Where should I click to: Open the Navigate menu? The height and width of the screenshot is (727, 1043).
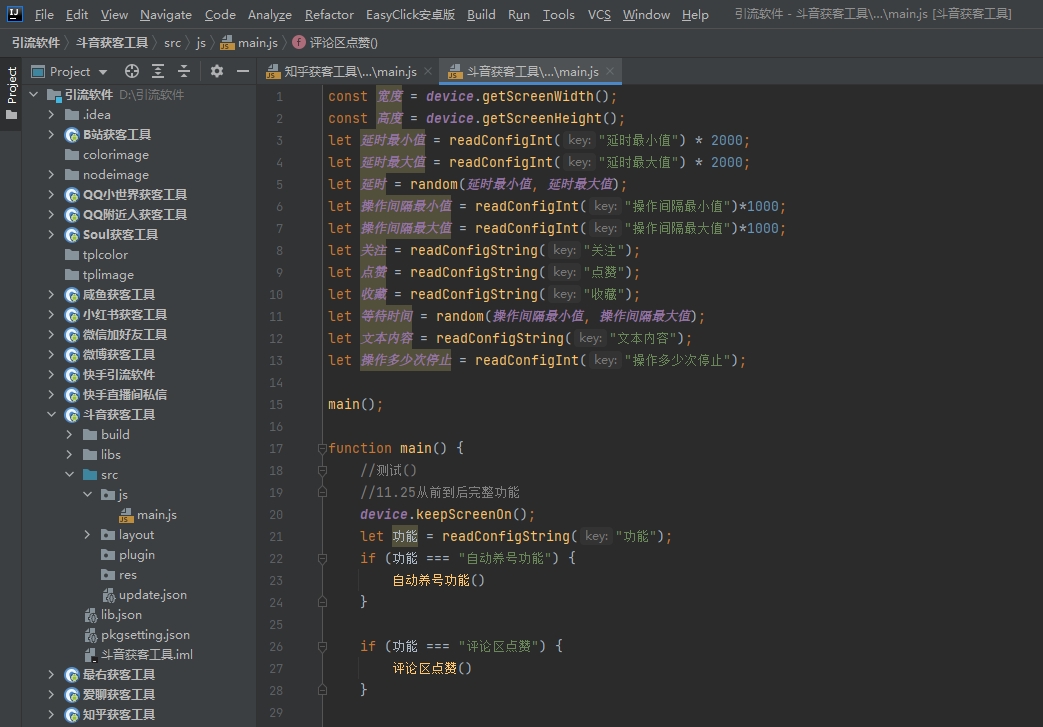166,15
